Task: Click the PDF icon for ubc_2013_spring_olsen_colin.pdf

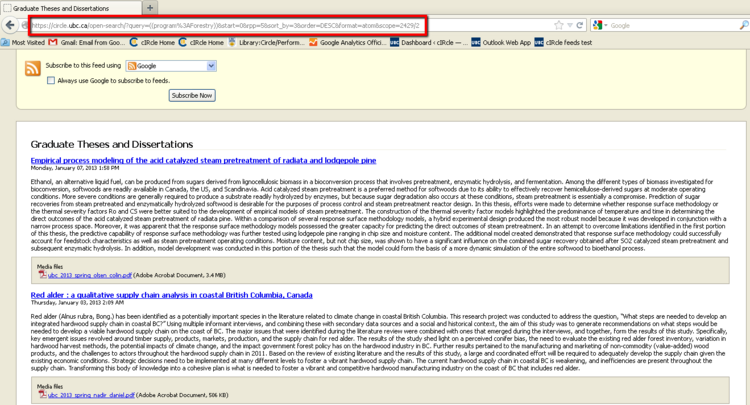Action: [43, 274]
